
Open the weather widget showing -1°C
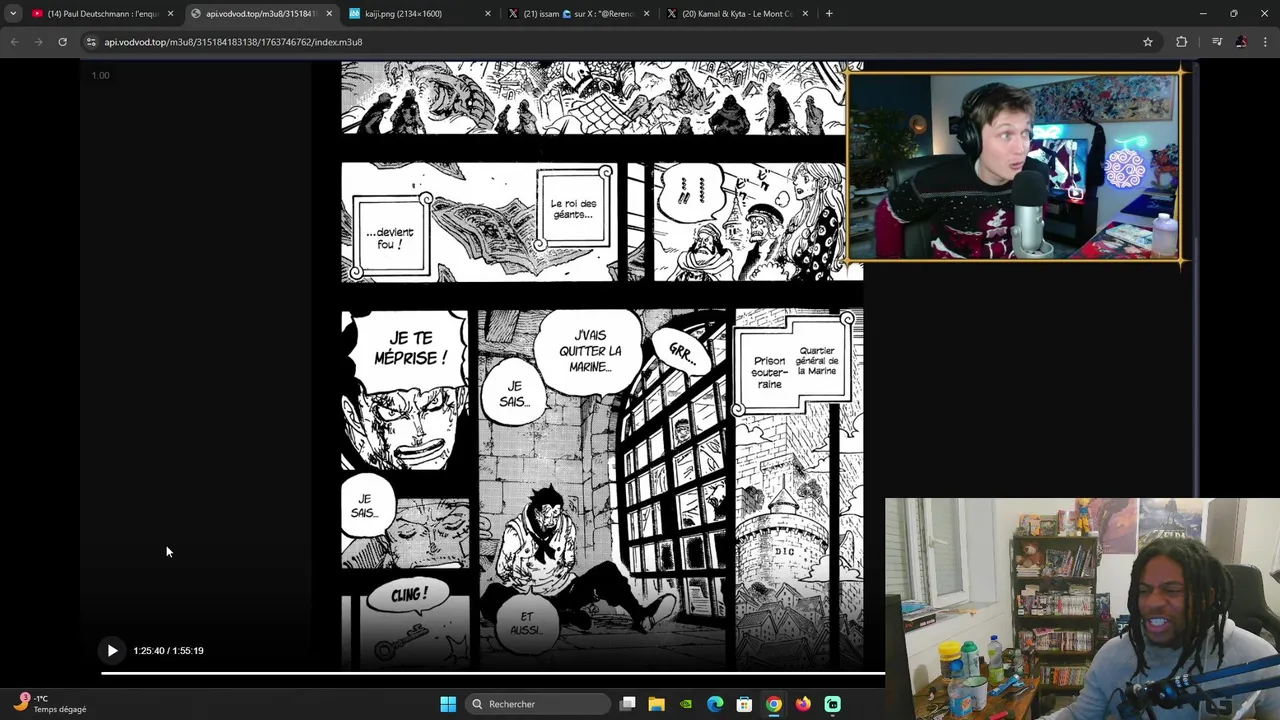click(x=50, y=704)
